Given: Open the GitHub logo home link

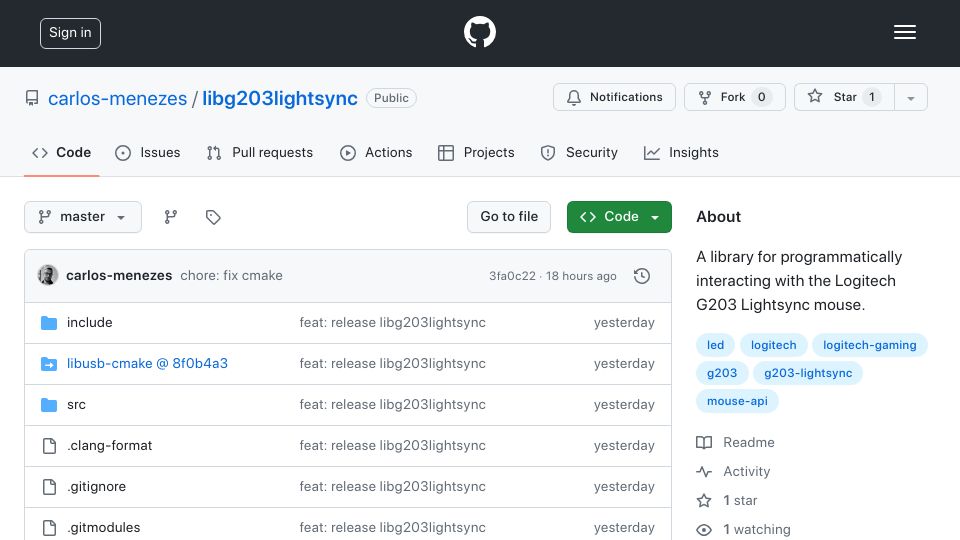Looking at the screenshot, I should pos(479,32).
